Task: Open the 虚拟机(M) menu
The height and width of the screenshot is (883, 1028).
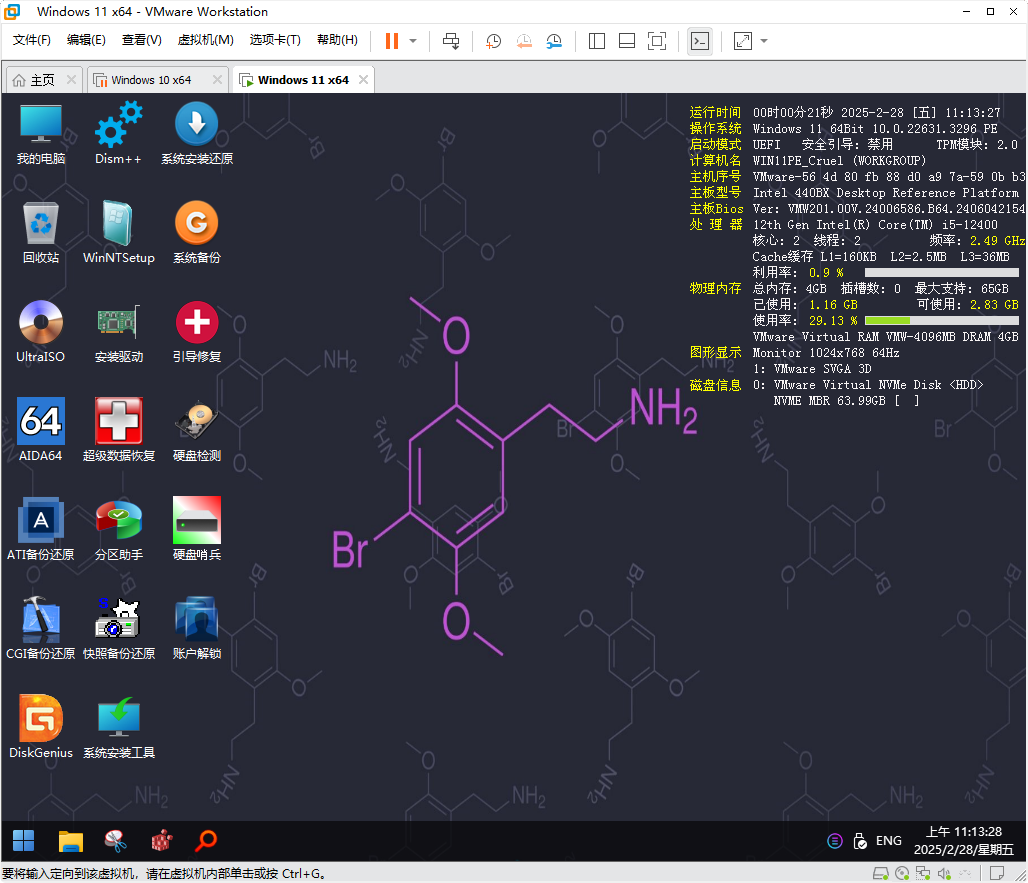Action: (x=205, y=40)
